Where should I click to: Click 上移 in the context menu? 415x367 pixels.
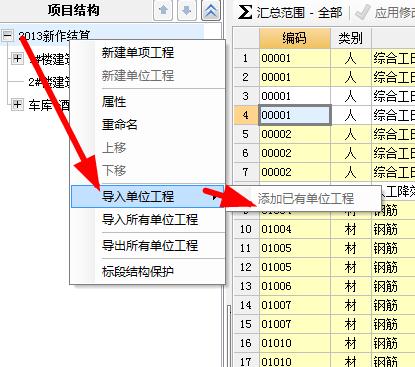point(114,147)
